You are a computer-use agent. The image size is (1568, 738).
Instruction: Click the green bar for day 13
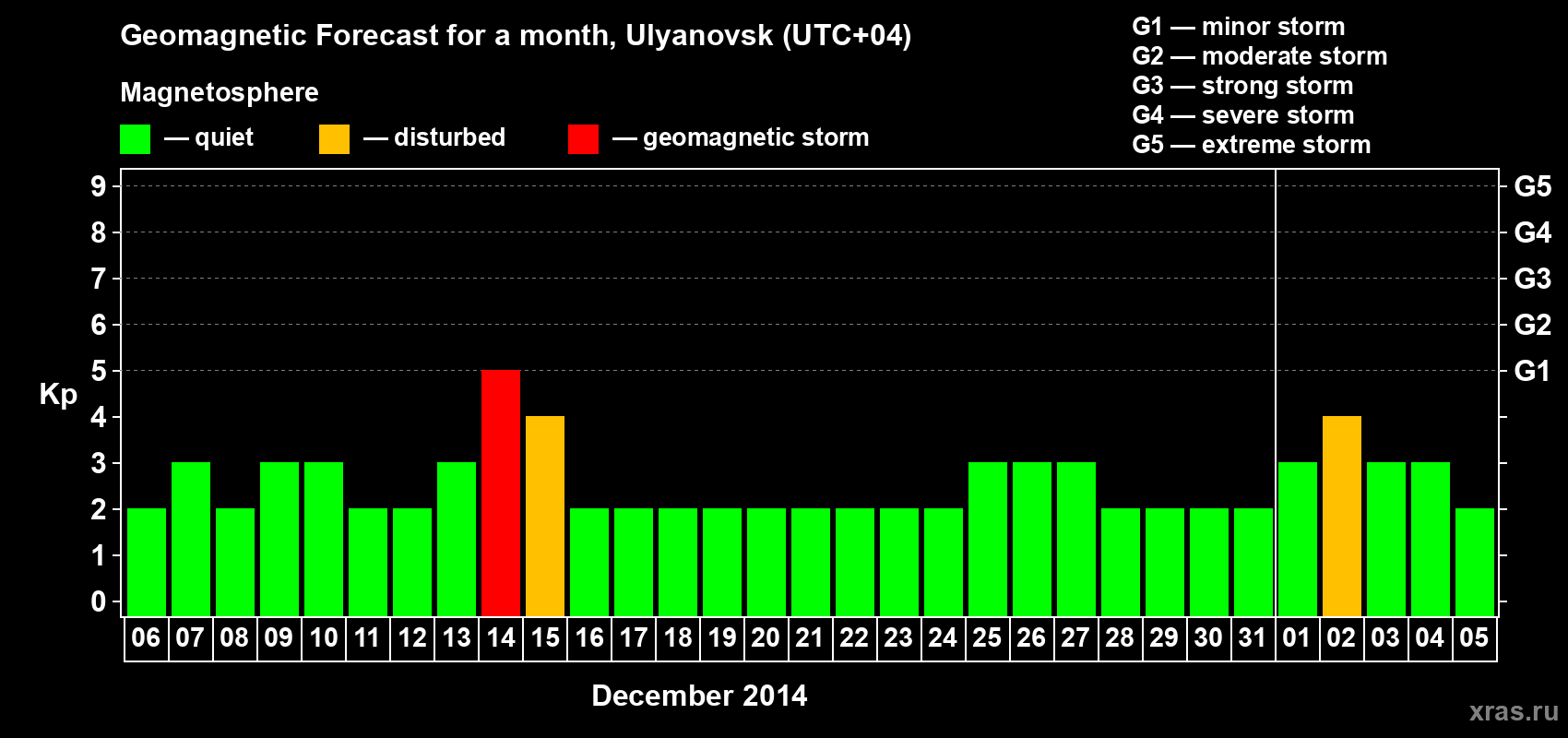click(x=457, y=540)
